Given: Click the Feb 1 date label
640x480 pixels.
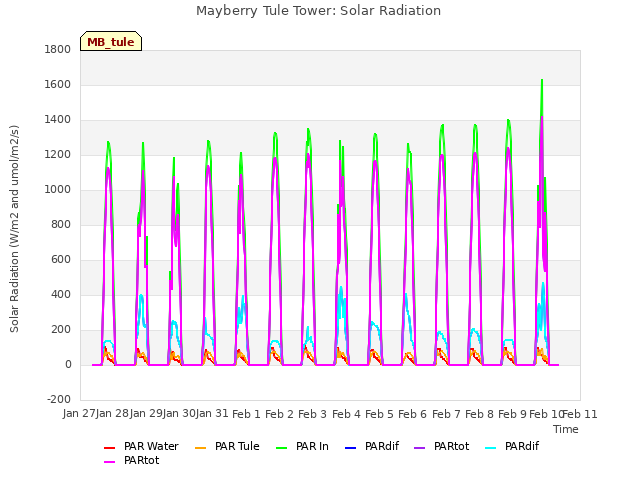Looking at the screenshot, I should [x=246, y=414].
